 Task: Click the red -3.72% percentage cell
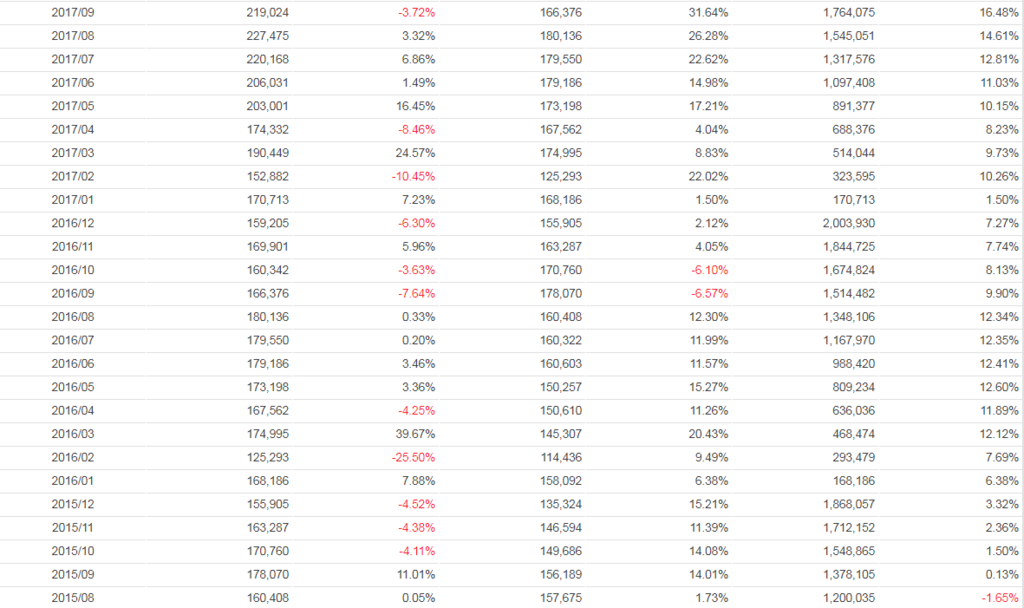(415, 13)
